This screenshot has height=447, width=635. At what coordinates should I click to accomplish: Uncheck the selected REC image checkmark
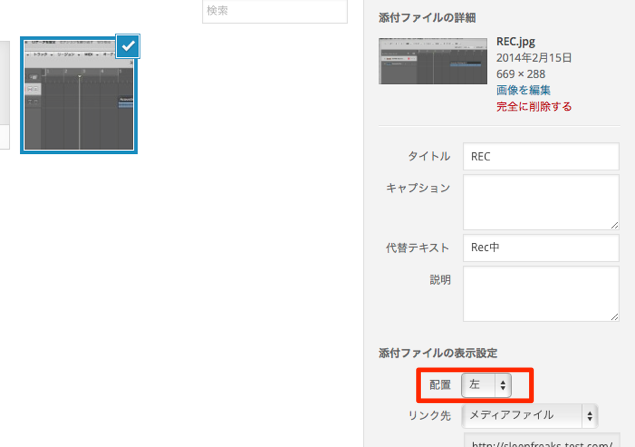coord(128,46)
